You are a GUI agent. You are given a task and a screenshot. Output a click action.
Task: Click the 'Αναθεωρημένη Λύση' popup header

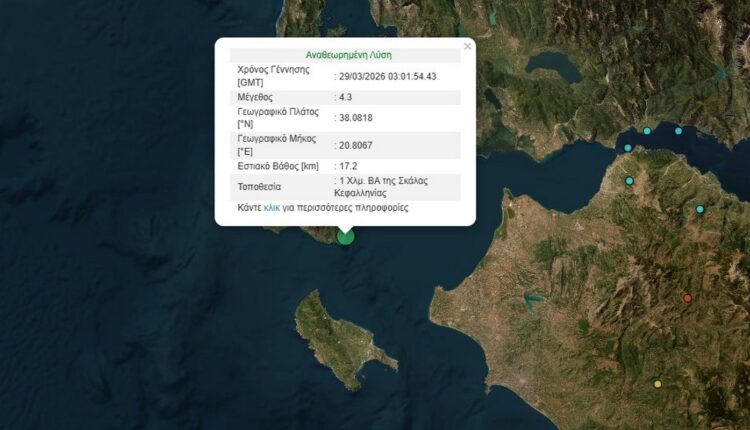pos(345,56)
